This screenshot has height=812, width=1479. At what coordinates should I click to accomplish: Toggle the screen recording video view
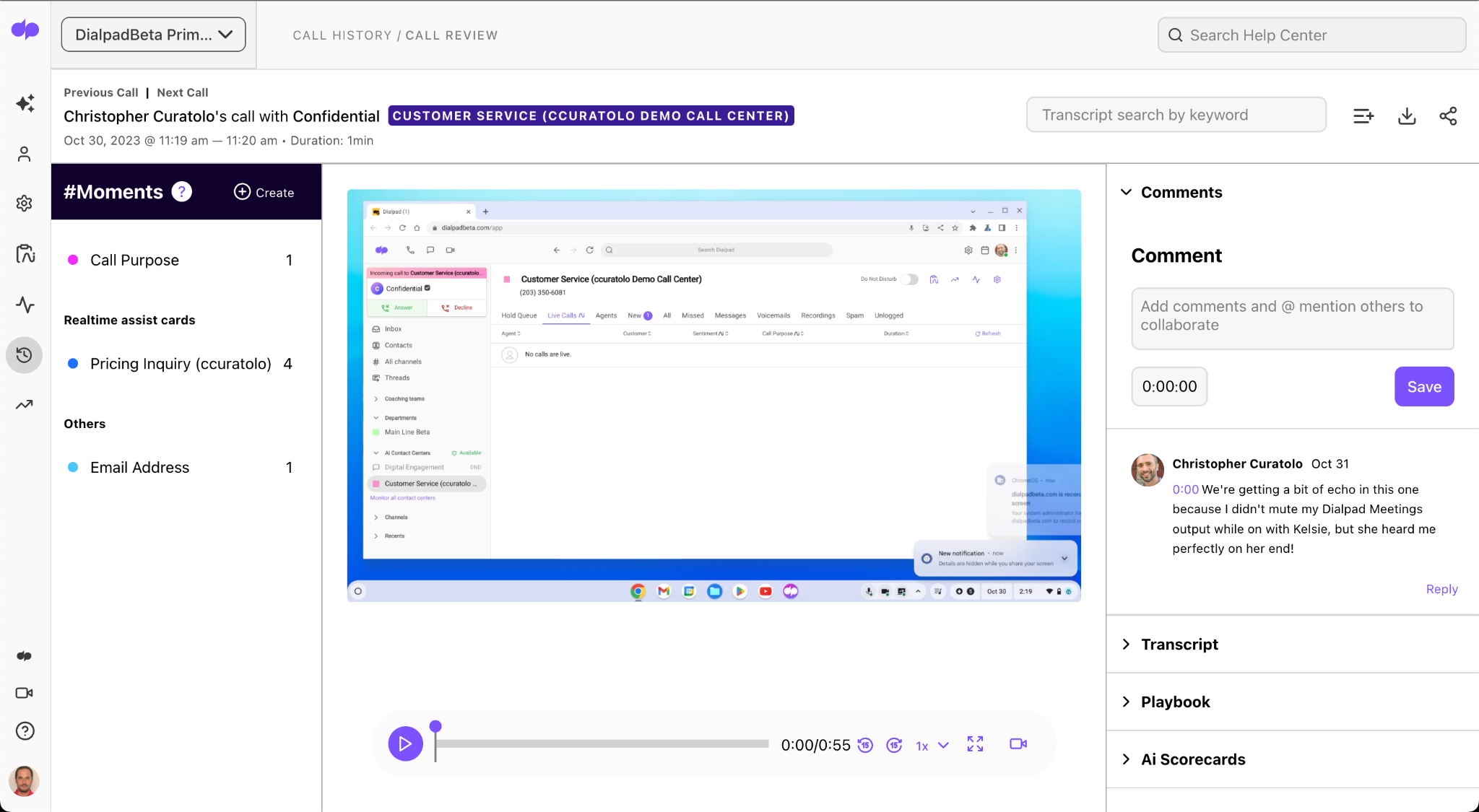click(1018, 743)
